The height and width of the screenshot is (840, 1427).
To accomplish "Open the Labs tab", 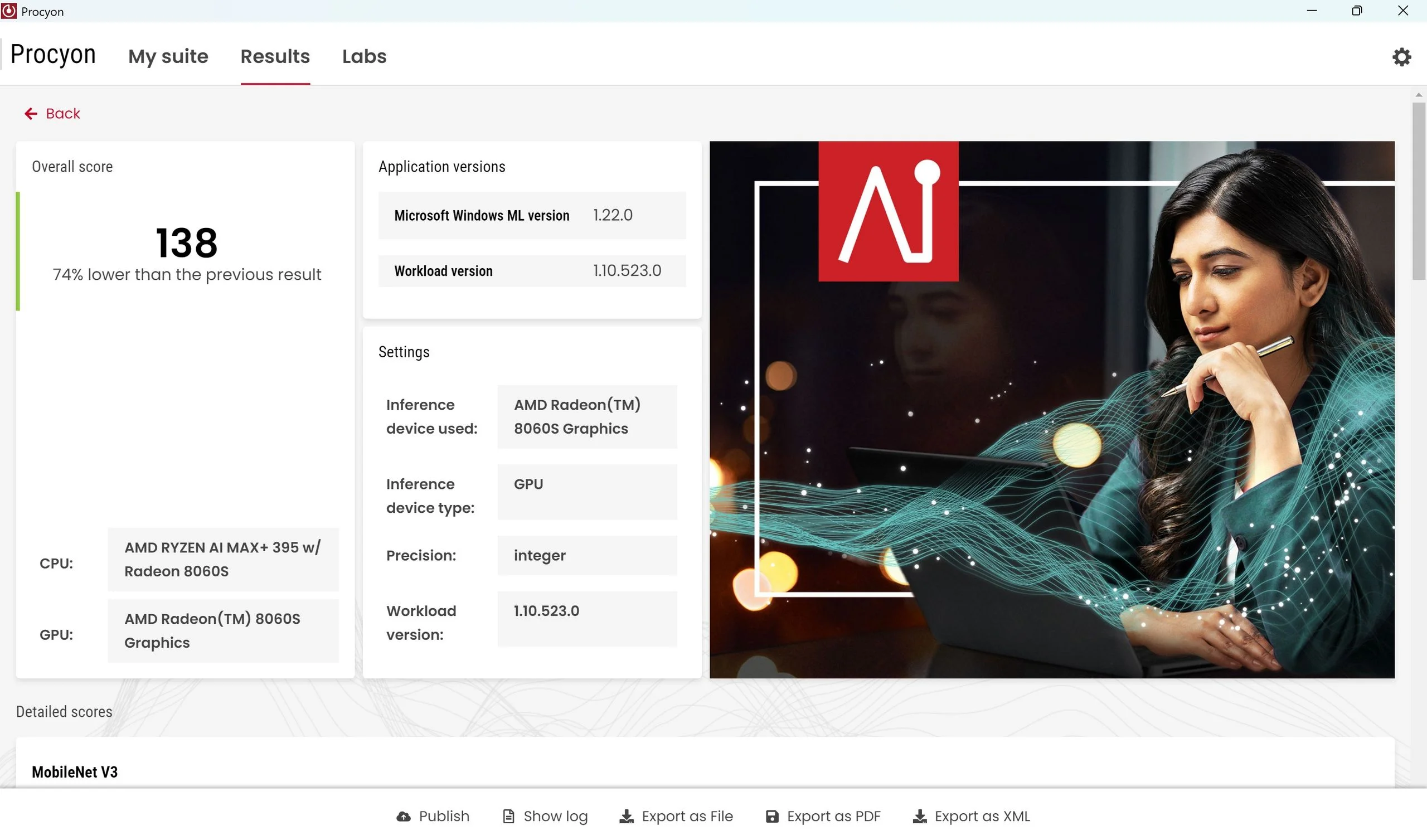I will [x=364, y=56].
